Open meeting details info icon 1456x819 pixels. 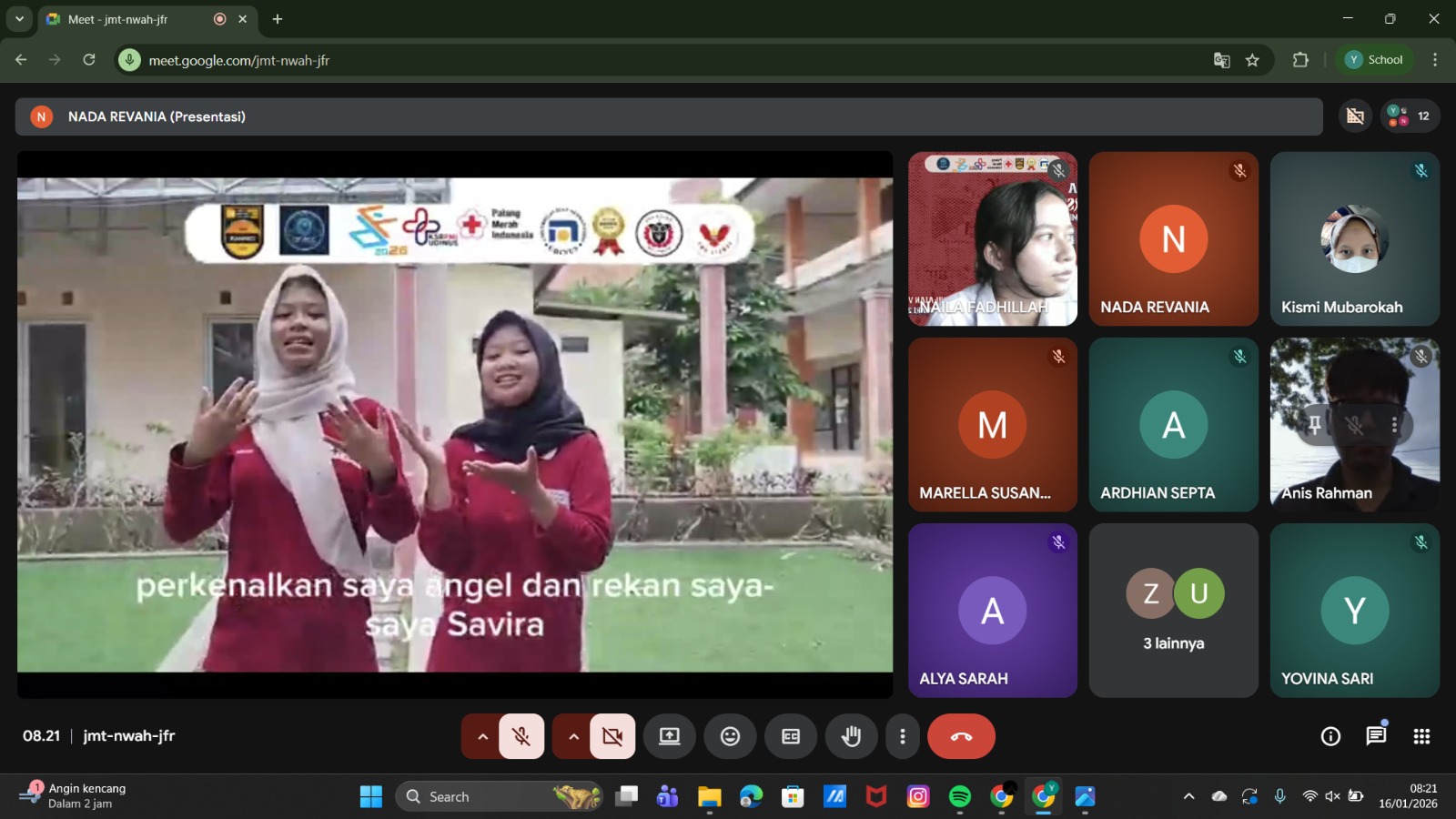coord(1330,736)
